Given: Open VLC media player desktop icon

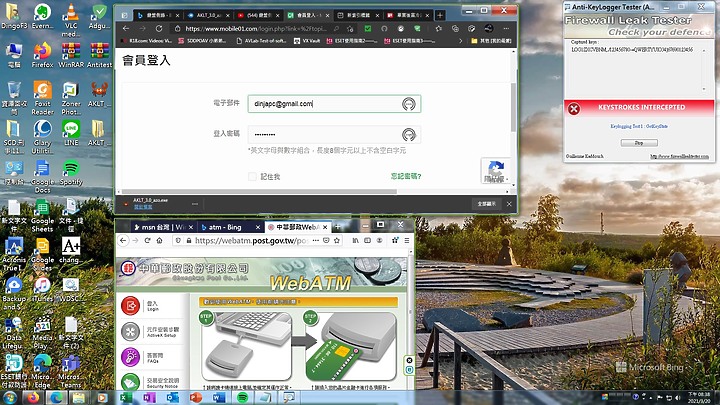Looking at the screenshot, I should coord(71,19).
